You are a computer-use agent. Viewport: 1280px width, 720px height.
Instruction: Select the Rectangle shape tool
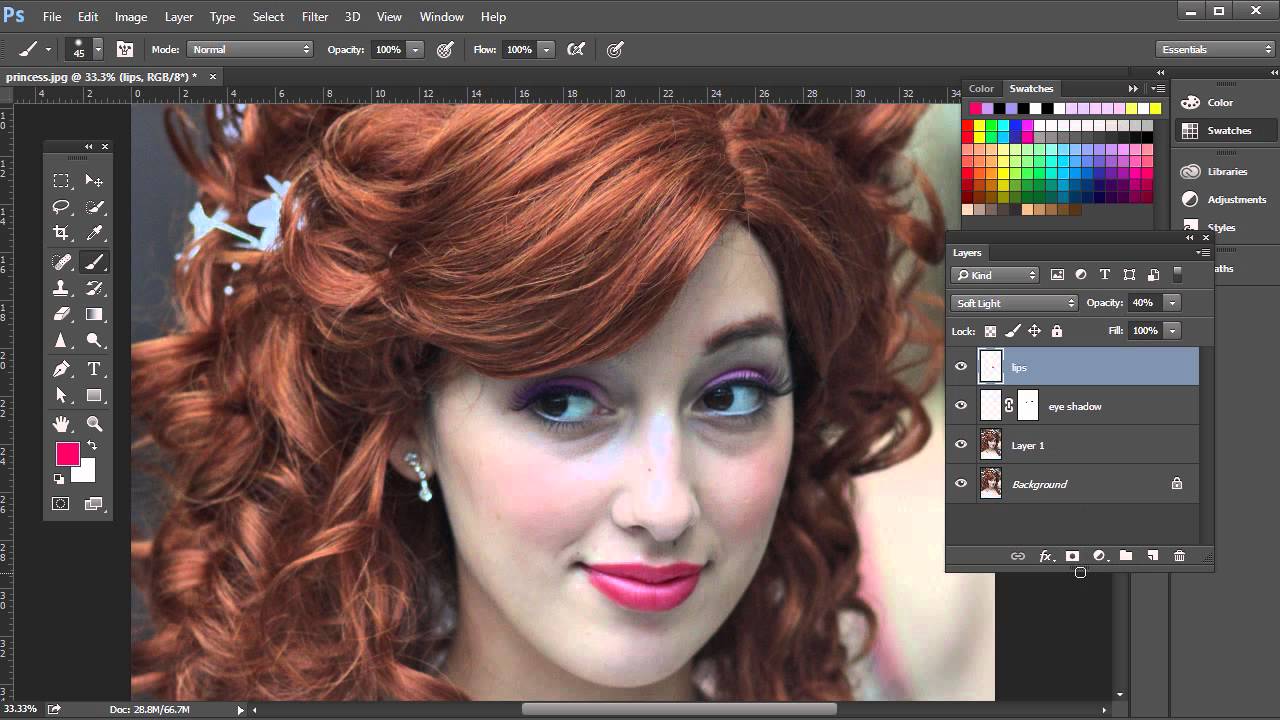[94, 395]
